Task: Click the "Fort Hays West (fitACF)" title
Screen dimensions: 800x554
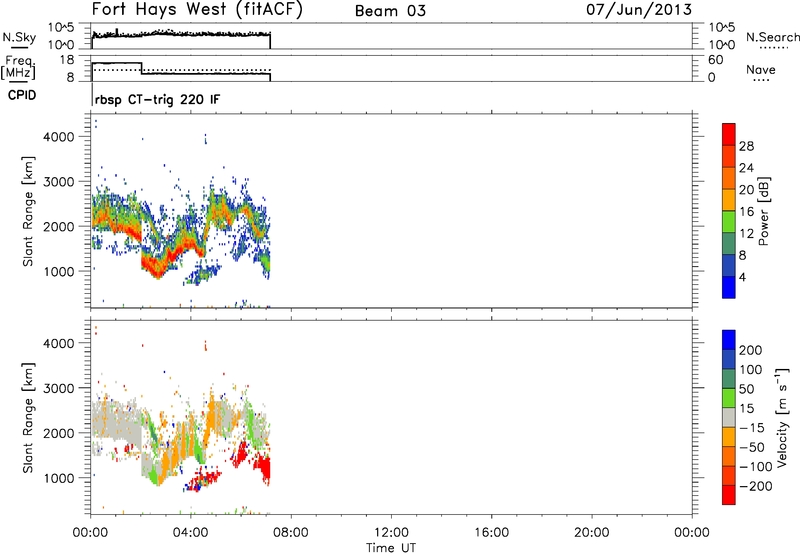Action: 197,9
